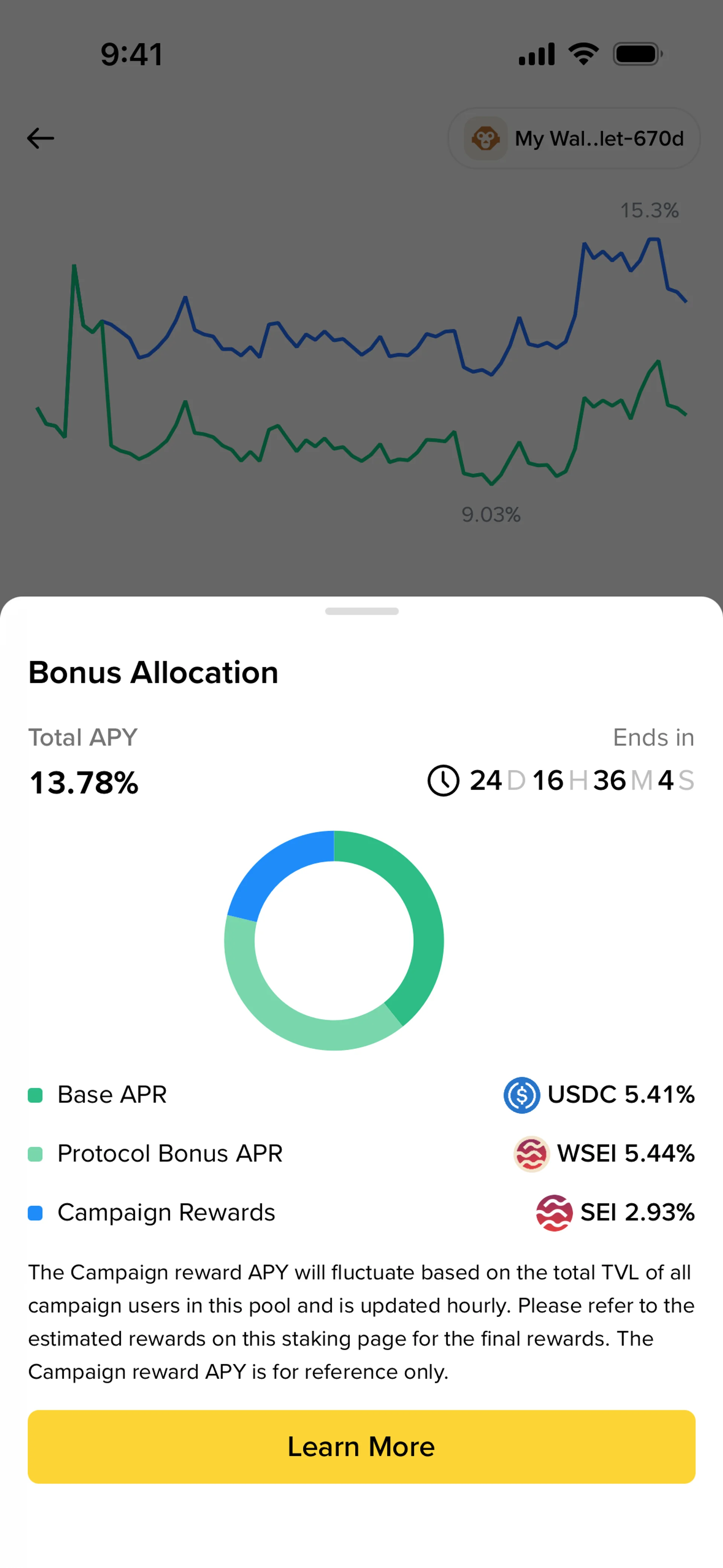Image resolution: width=723 pixels, height=1568 pixels.
Task: Select the Base APR green legend swatch
Action: click(35, 1095)
